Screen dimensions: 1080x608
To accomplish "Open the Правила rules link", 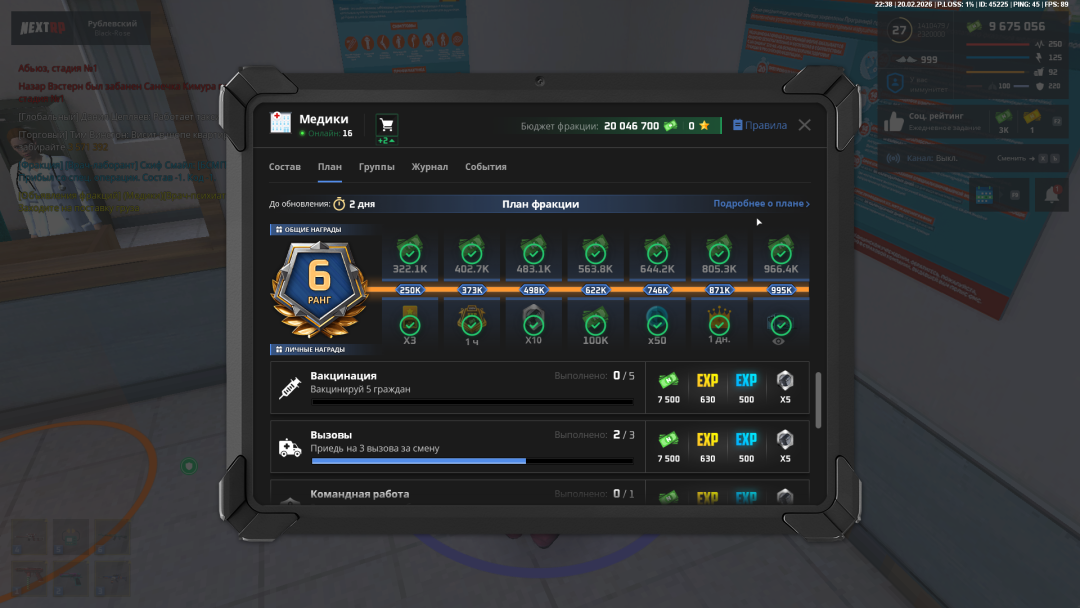I will coord(760,126).
